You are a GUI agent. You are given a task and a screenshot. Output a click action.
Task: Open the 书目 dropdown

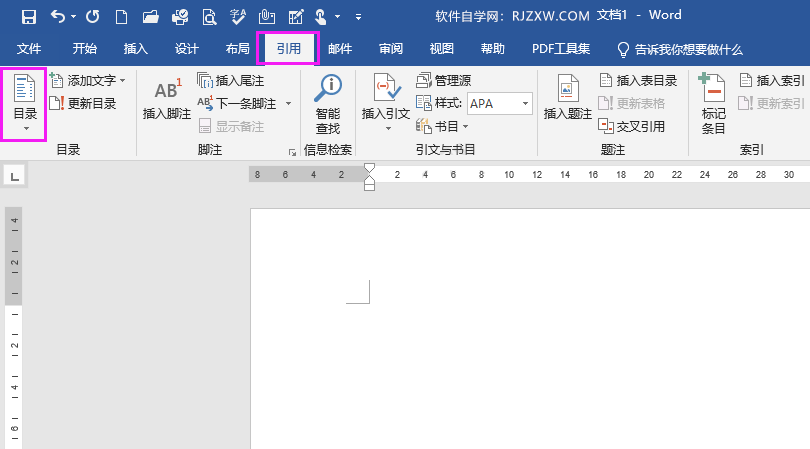[442, 126]
